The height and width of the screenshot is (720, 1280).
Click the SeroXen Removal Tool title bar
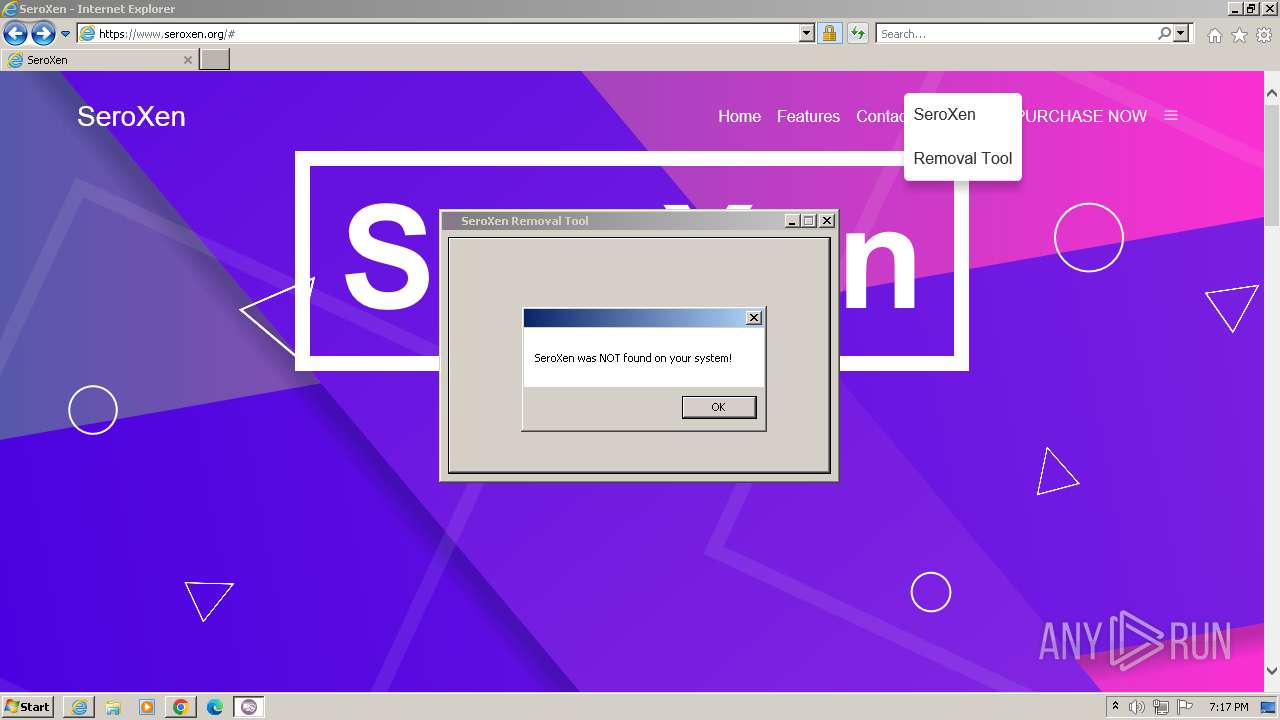click(612, 221)
